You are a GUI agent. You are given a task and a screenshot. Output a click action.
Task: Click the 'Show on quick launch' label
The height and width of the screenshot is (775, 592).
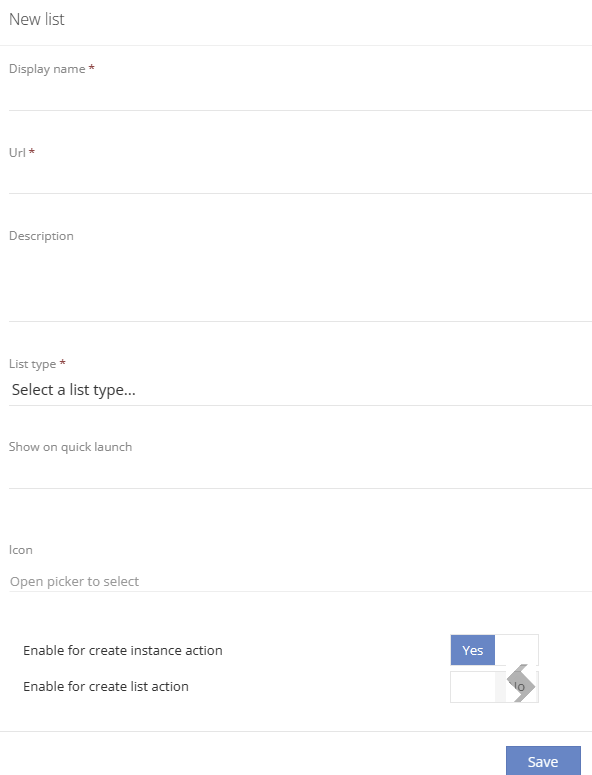pyautogui.click(x=70, y=447)
